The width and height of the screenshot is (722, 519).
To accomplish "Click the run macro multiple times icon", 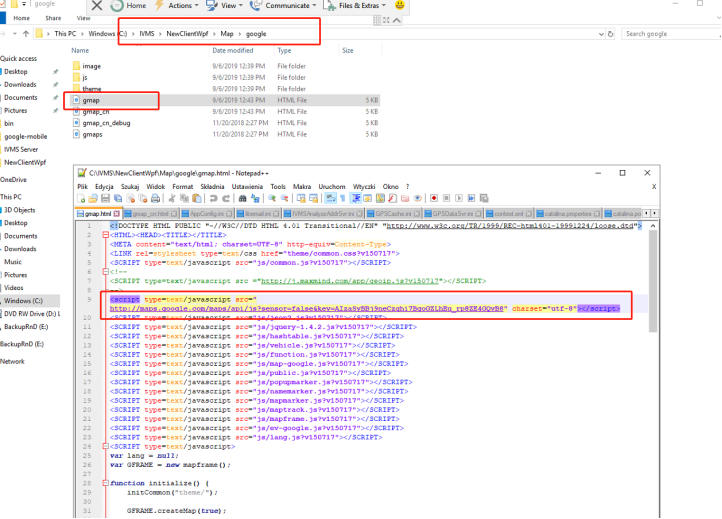I will (x=471, y=198).
